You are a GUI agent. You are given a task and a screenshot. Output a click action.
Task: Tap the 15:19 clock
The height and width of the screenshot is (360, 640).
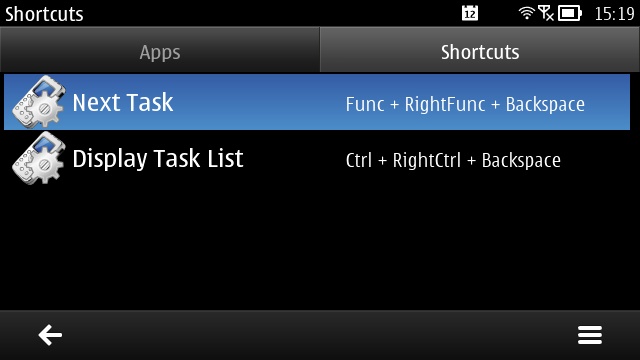(614, 13)
